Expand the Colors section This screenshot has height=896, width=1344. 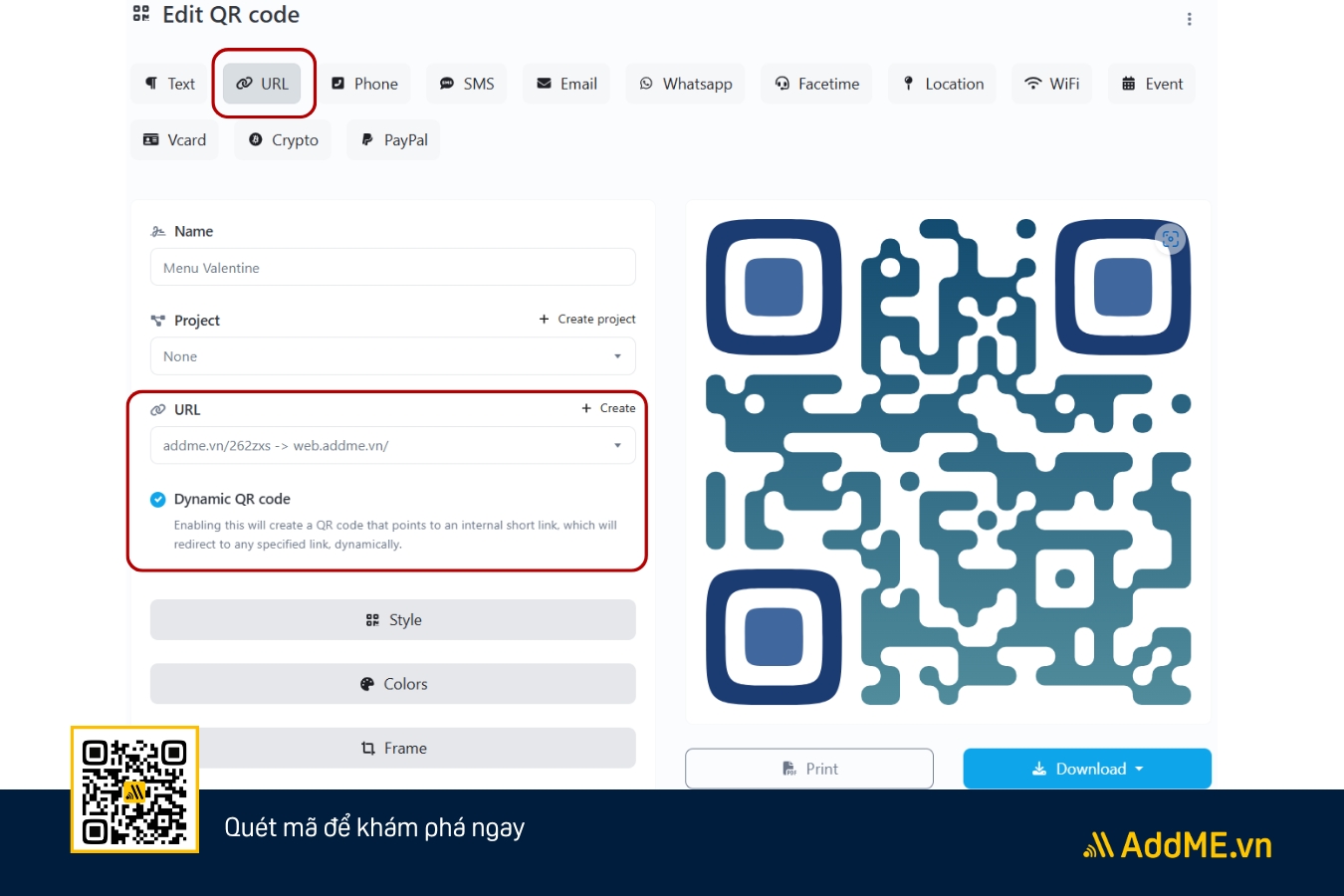[393, 684]
